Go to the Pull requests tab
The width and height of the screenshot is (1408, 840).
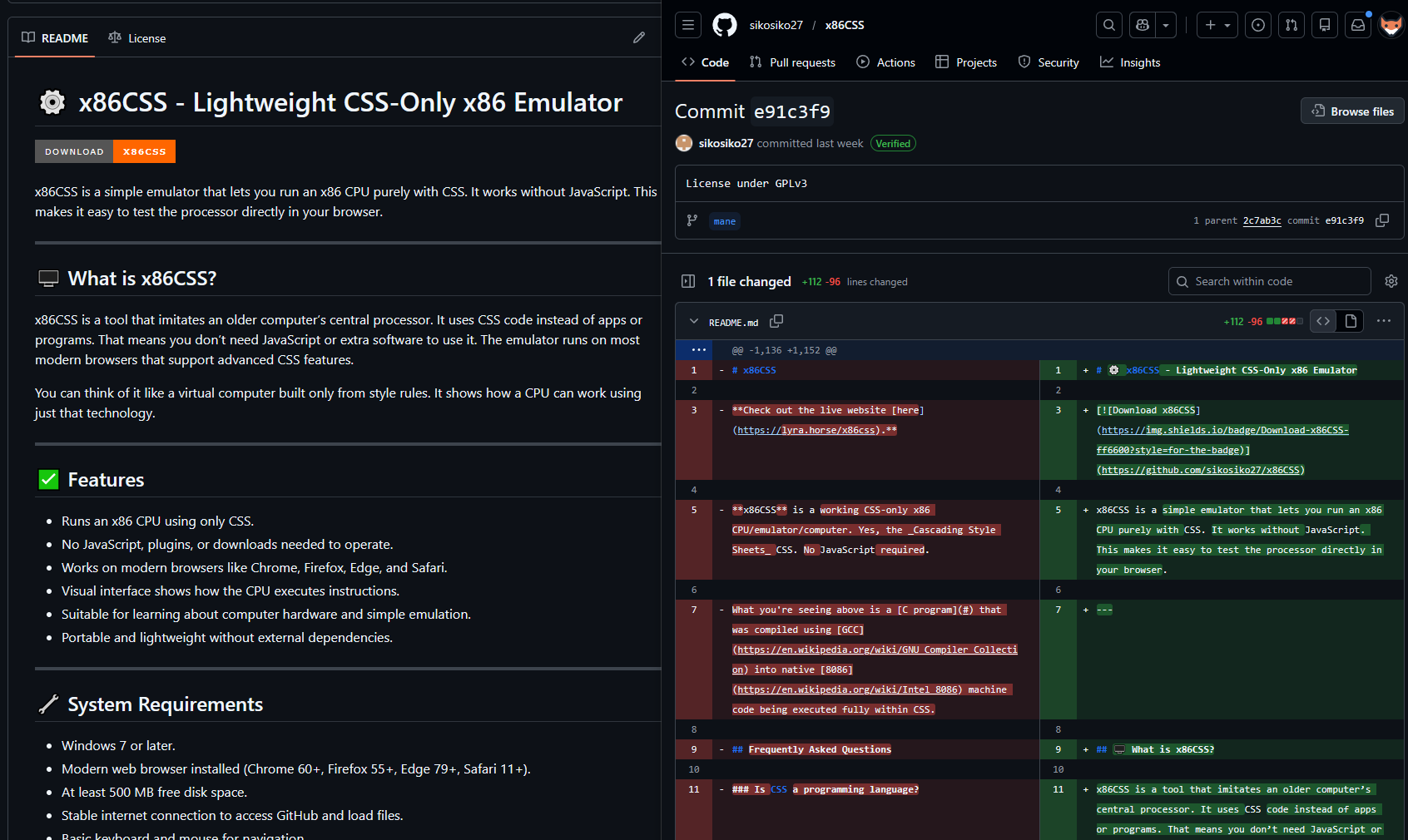(792, 62)
